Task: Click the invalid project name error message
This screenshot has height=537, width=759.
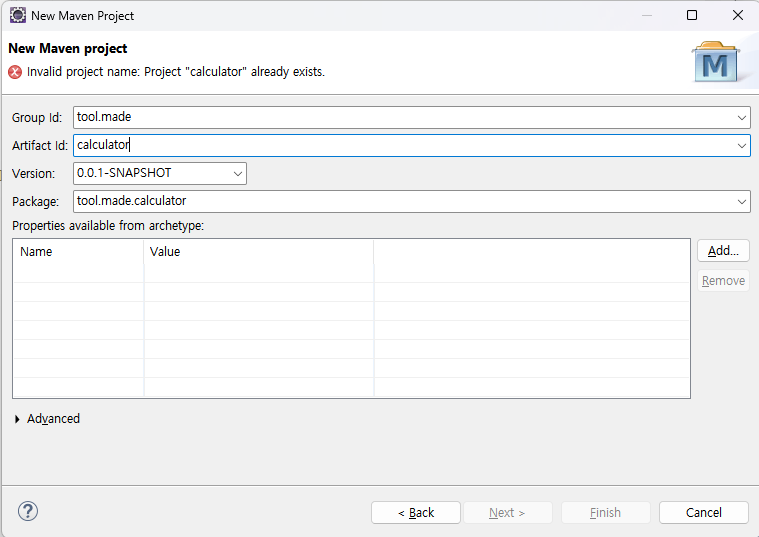Action: coord(176,72)
